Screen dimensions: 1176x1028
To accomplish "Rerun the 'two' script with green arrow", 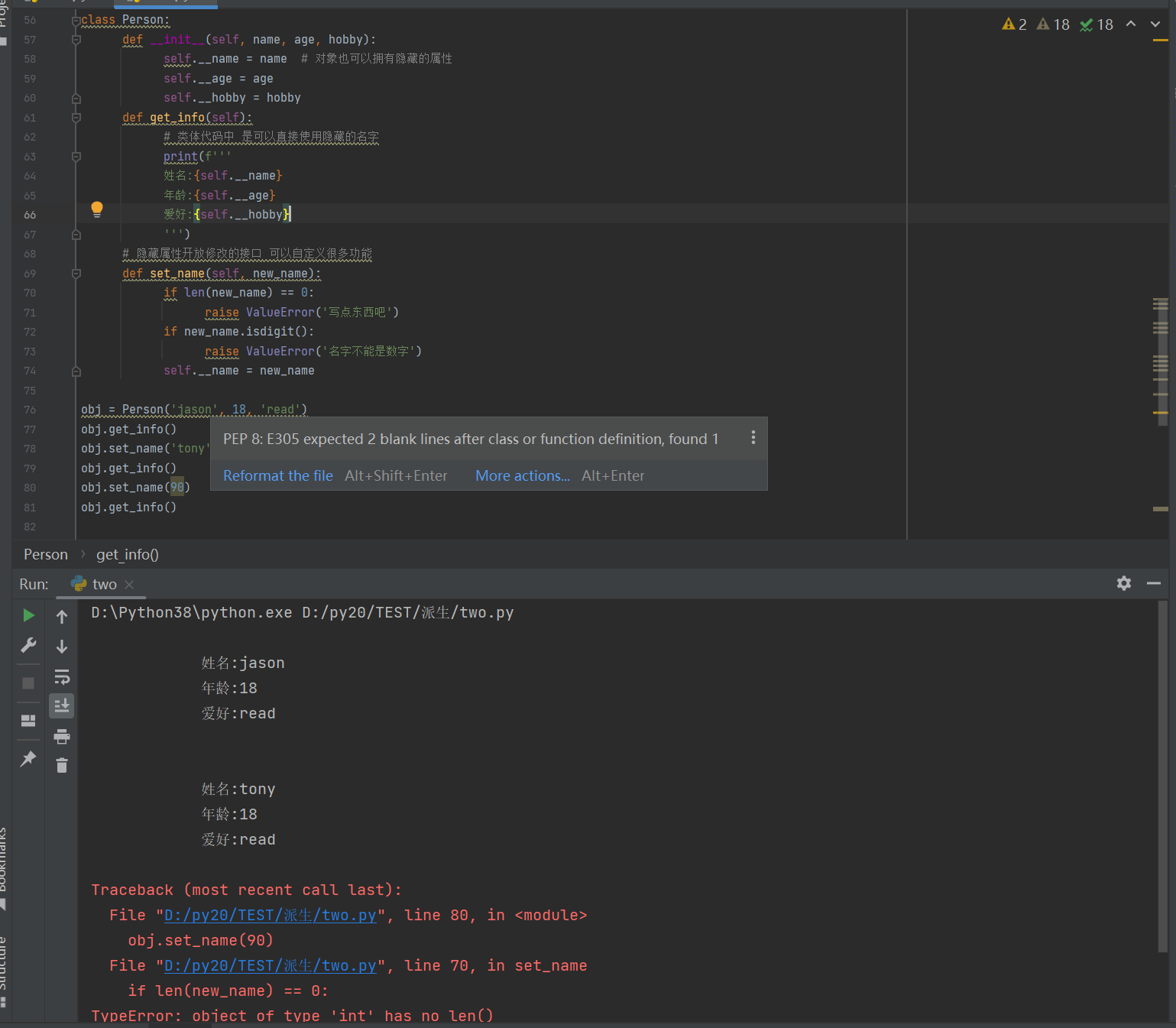I will click(28, 615).
